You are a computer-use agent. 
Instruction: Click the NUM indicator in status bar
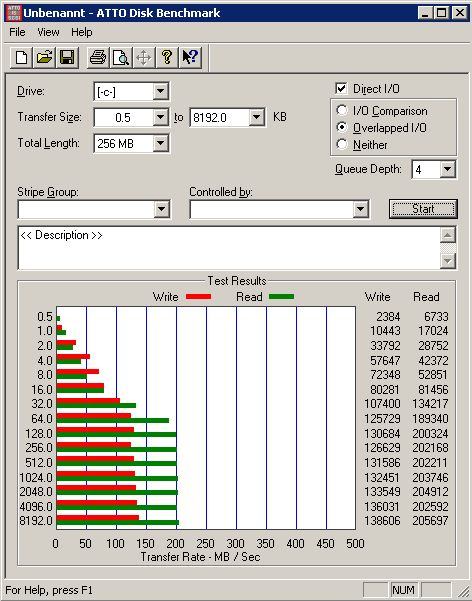(x=403, y=590)
